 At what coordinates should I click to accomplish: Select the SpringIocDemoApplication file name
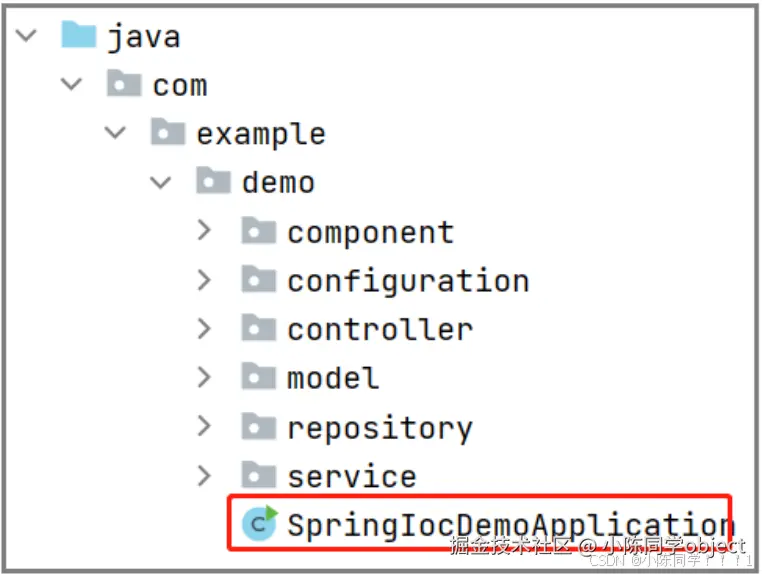(510, 524)
